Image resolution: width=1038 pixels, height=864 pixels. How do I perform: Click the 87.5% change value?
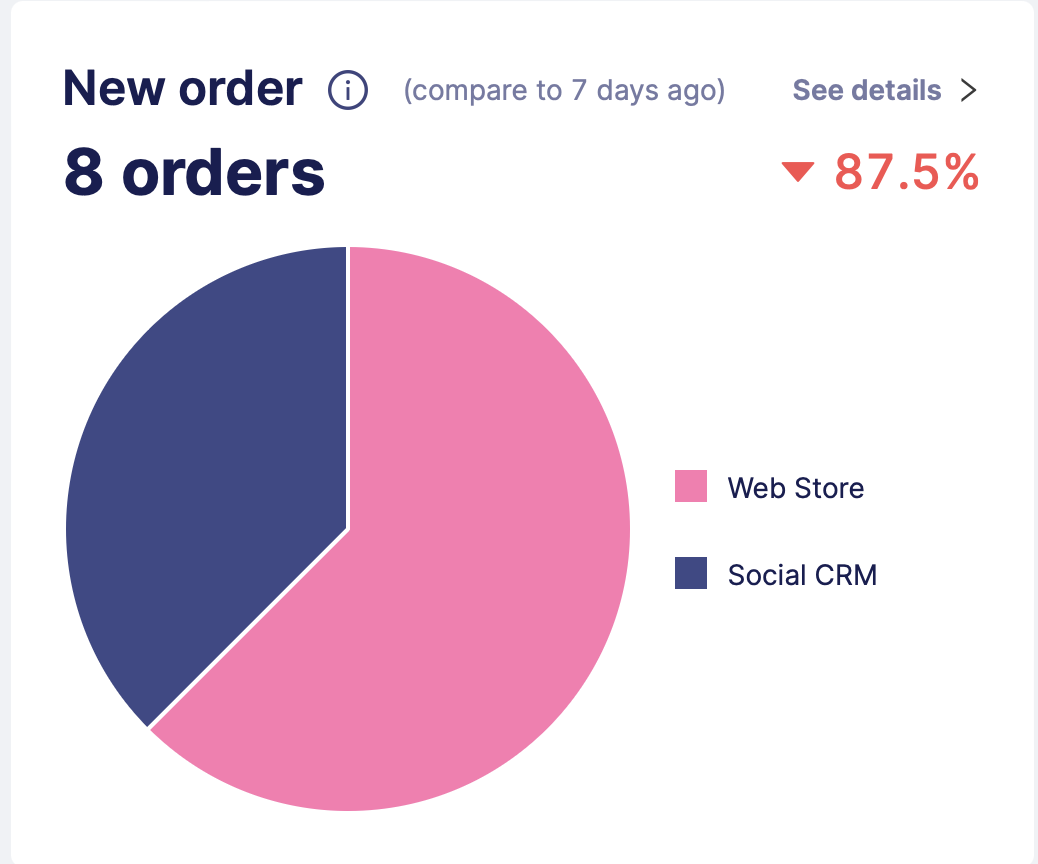[906, 172]
